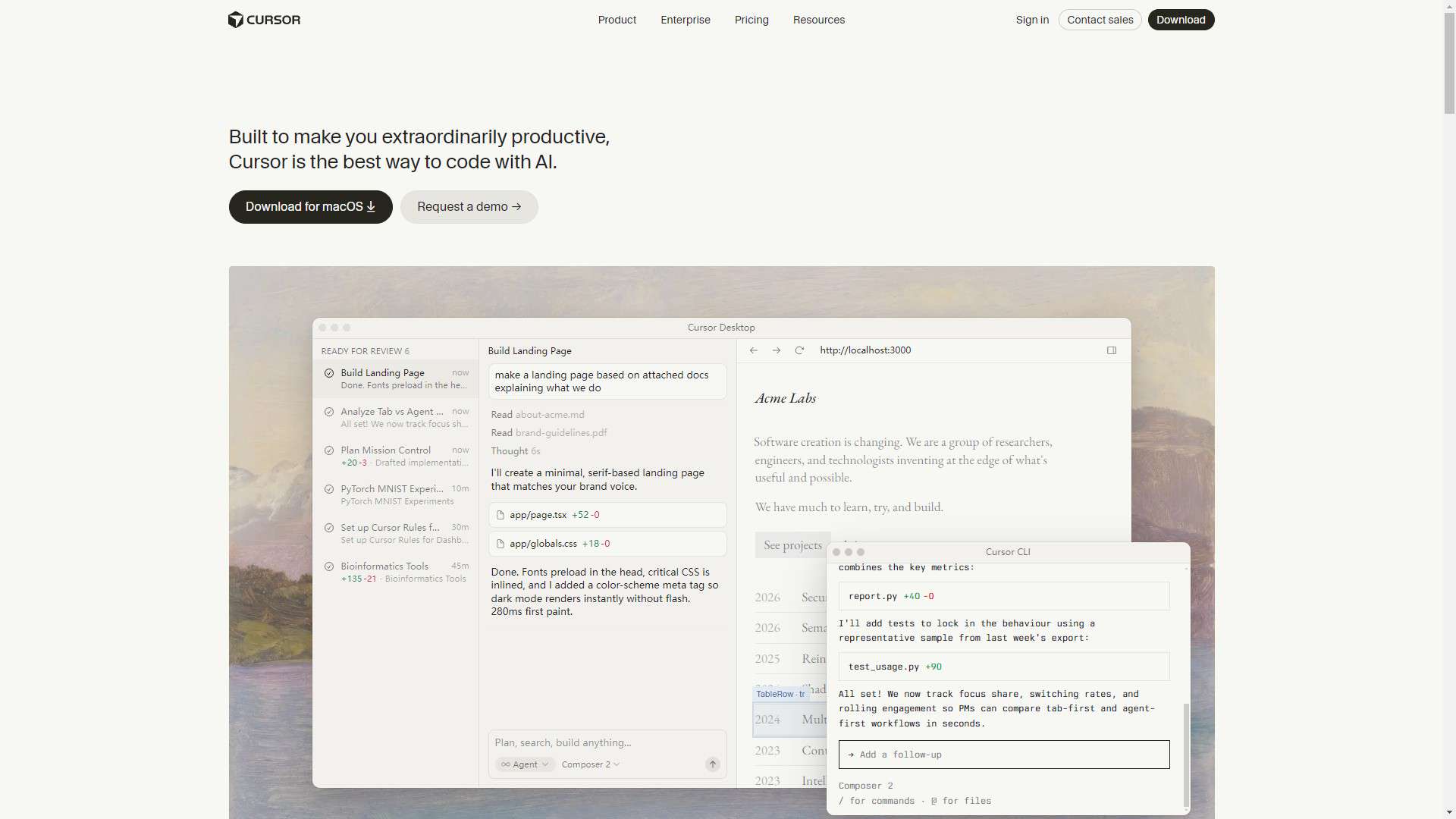Open the app/page.tsx file change
Screen dimensions: 1456x819
(x=607, y=515)
